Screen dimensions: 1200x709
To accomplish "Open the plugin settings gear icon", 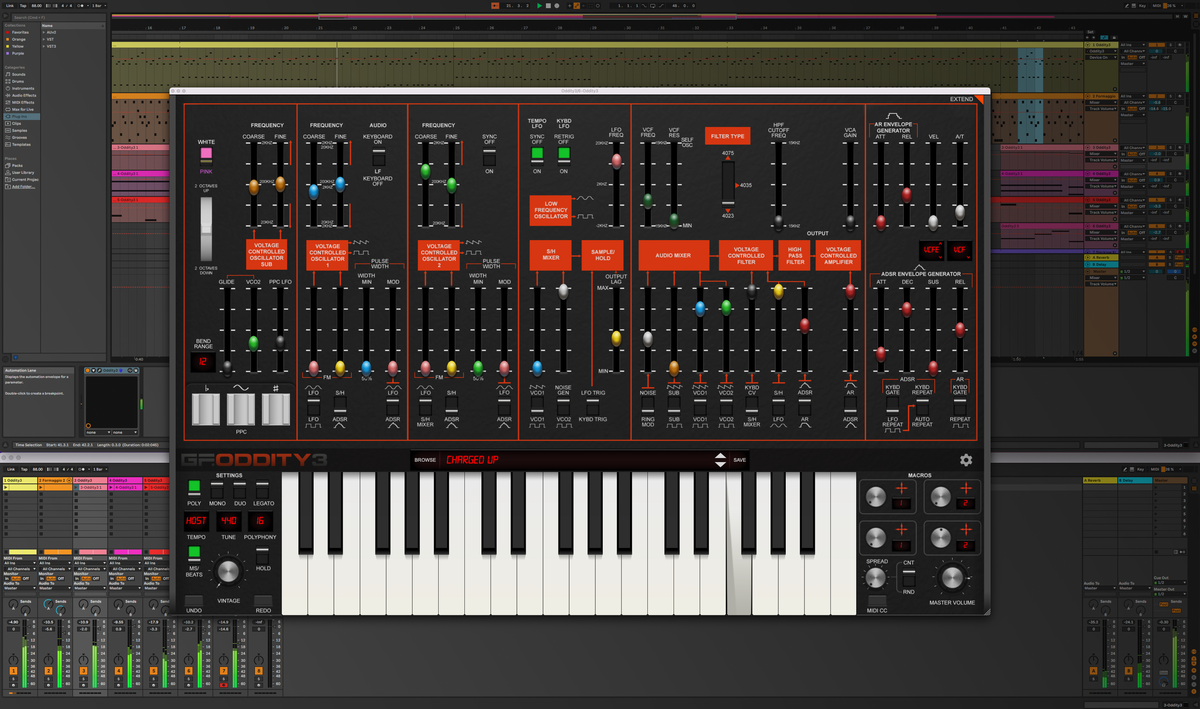I will click(x=965, y=460).
